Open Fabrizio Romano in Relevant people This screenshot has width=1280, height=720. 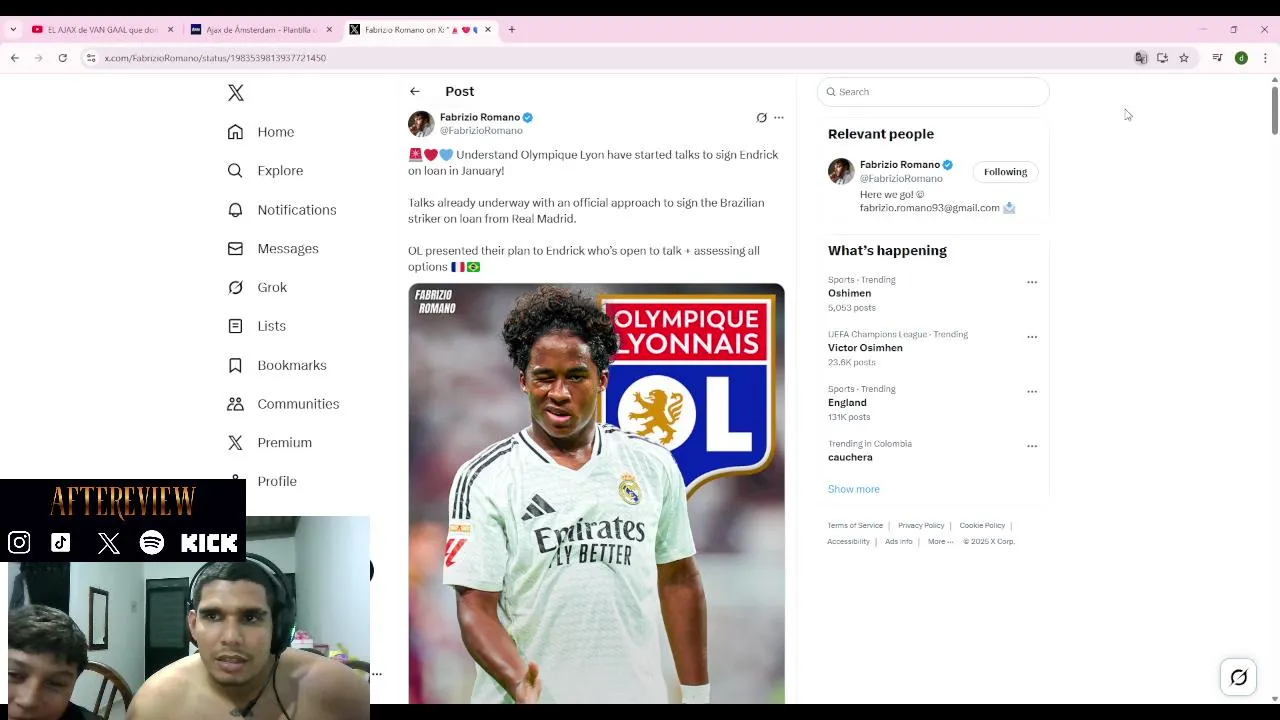click(900, 165)
